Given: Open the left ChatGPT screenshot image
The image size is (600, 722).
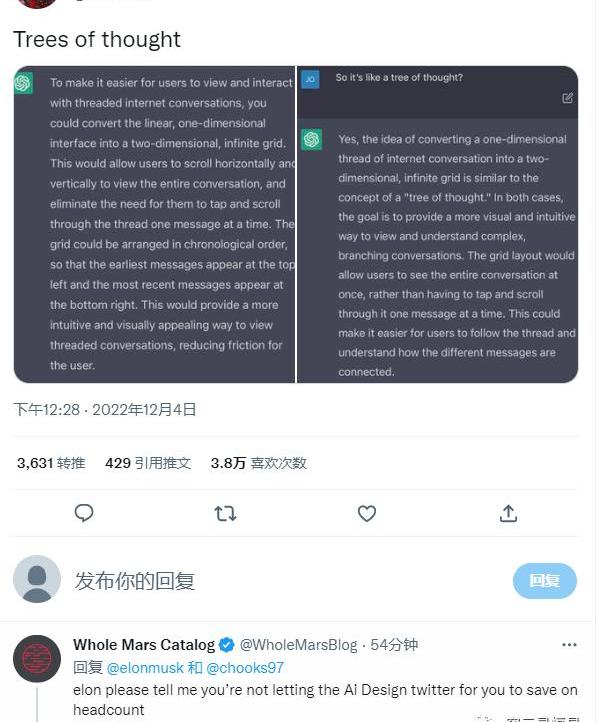Looking at the screenshot, I should pyautogui.click(x=155, y=225).
